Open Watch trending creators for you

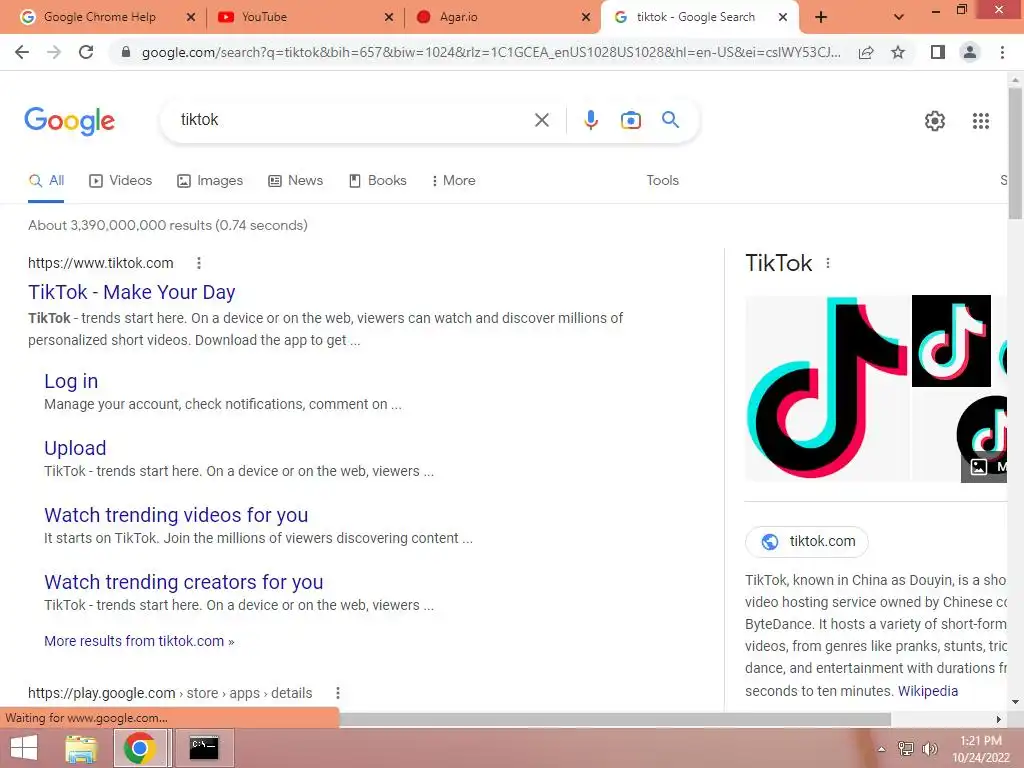tap(184, 582)
